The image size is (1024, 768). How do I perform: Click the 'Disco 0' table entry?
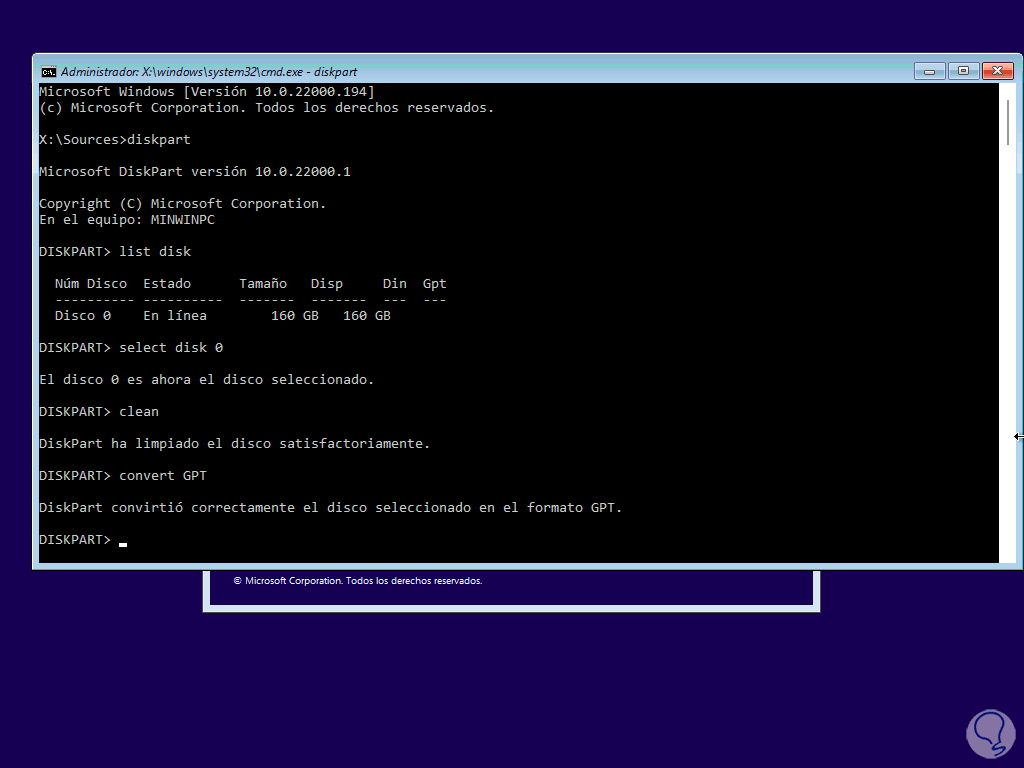pos(83,315)
